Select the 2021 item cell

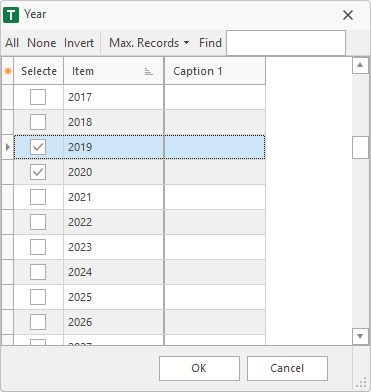click(x=113, y=197)
